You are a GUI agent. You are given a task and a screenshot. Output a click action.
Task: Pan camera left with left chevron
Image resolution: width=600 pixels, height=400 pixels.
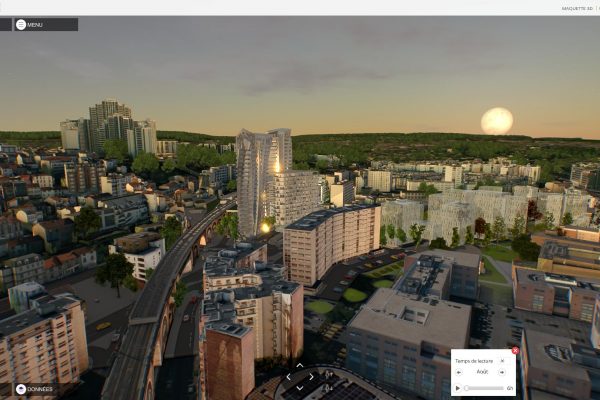click(x=289, y=377)
